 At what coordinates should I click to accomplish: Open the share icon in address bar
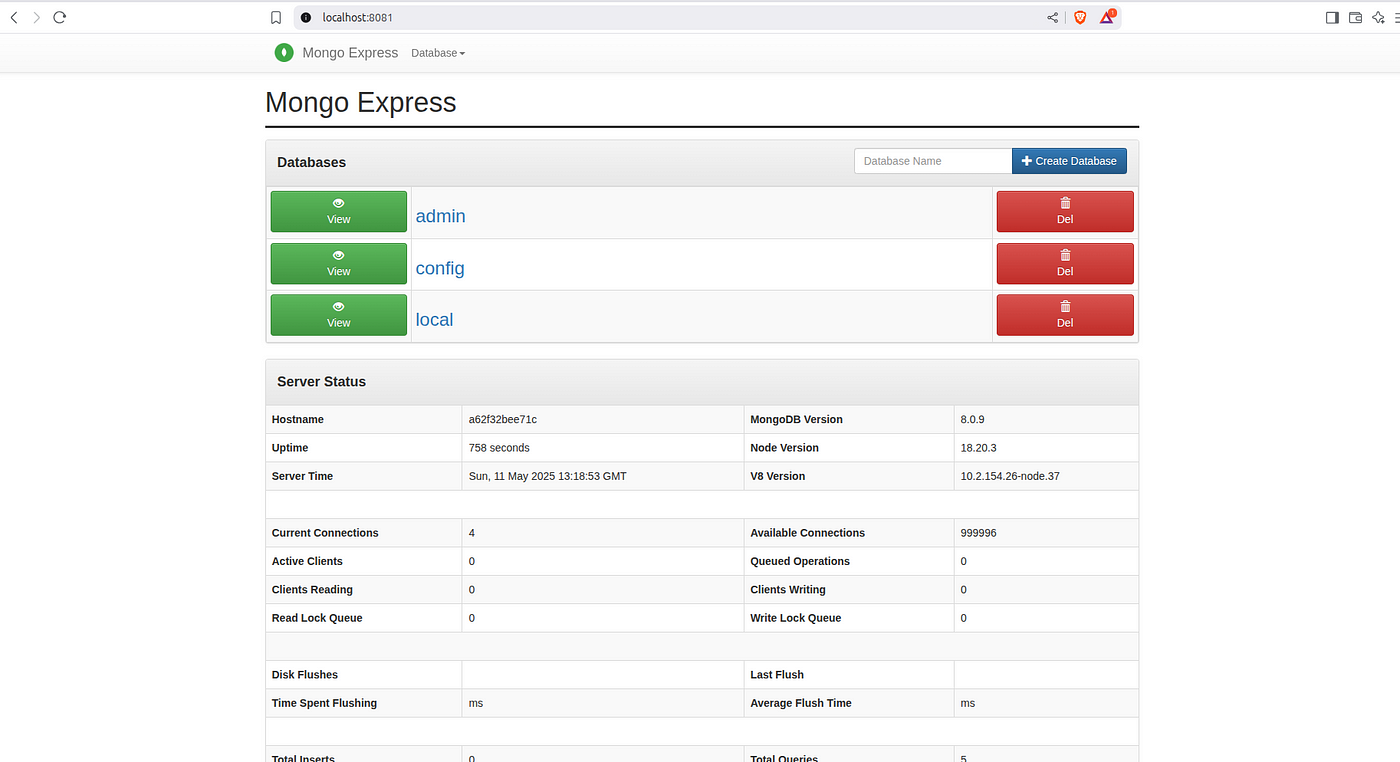pos(1053,17)
